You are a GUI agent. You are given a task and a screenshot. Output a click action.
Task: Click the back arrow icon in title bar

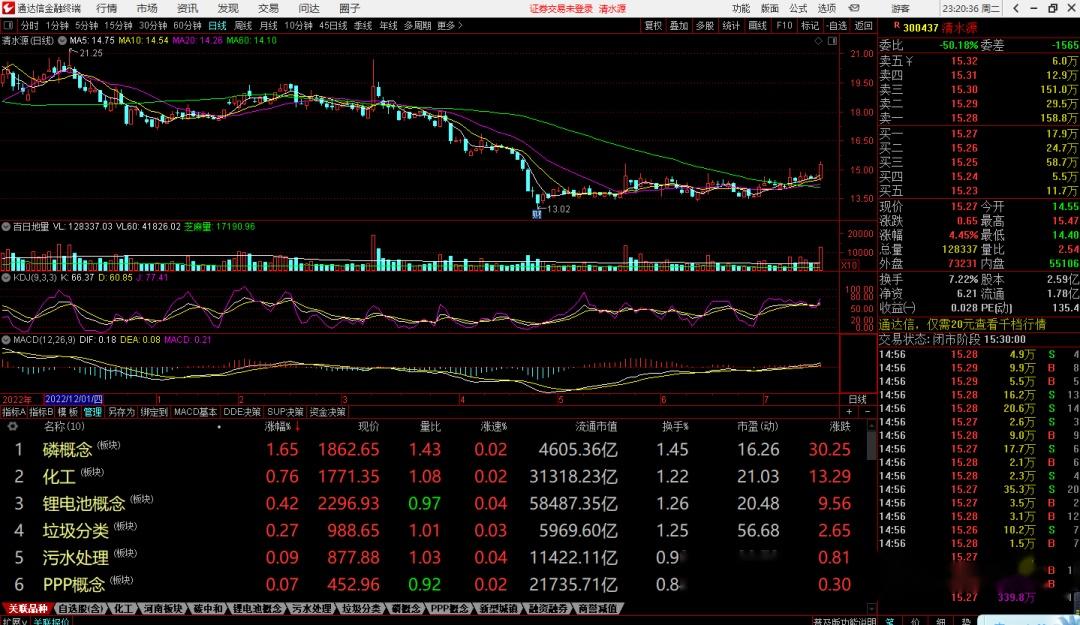tap(1016, 8)
